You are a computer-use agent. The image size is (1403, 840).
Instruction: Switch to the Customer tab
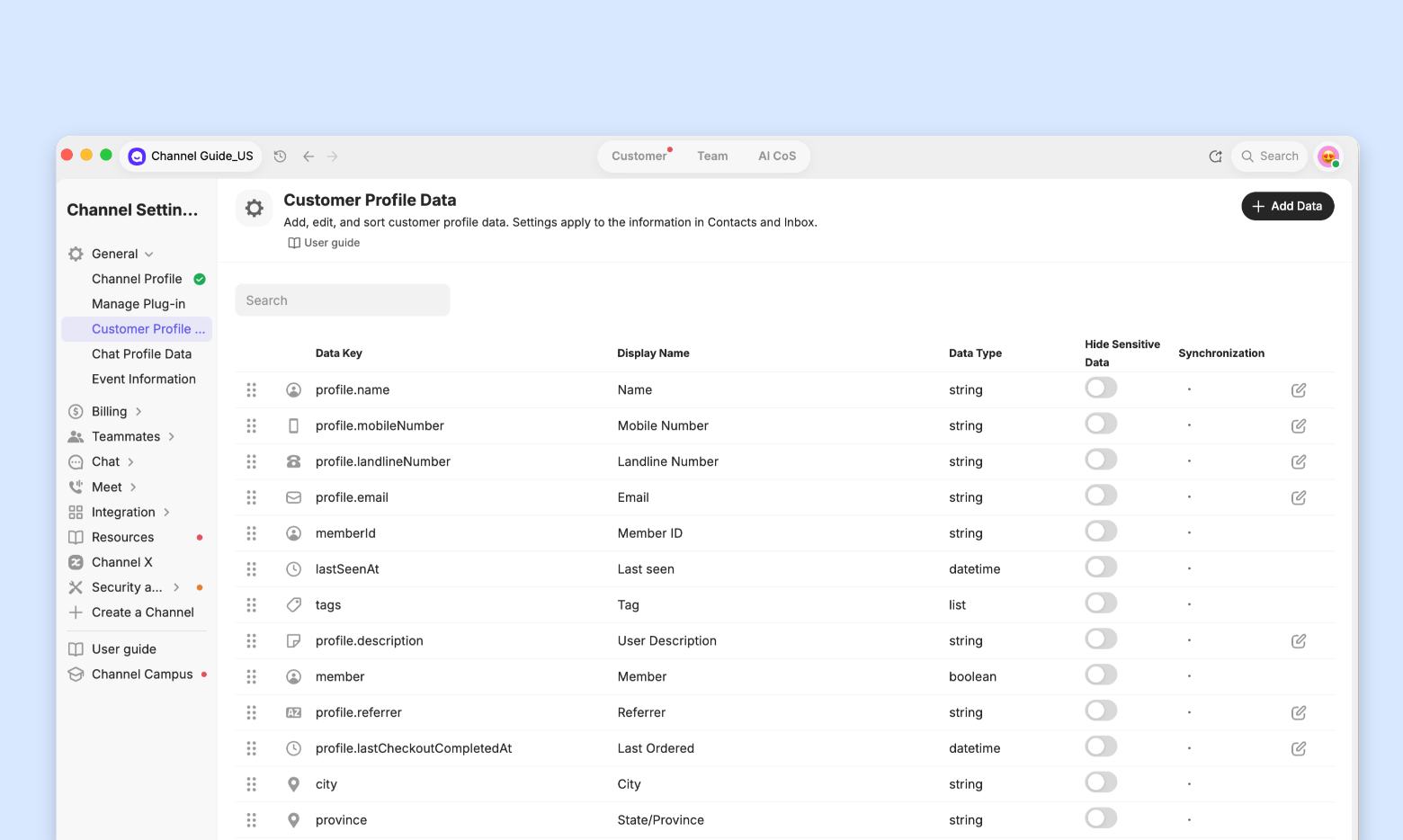click(639, 156)
